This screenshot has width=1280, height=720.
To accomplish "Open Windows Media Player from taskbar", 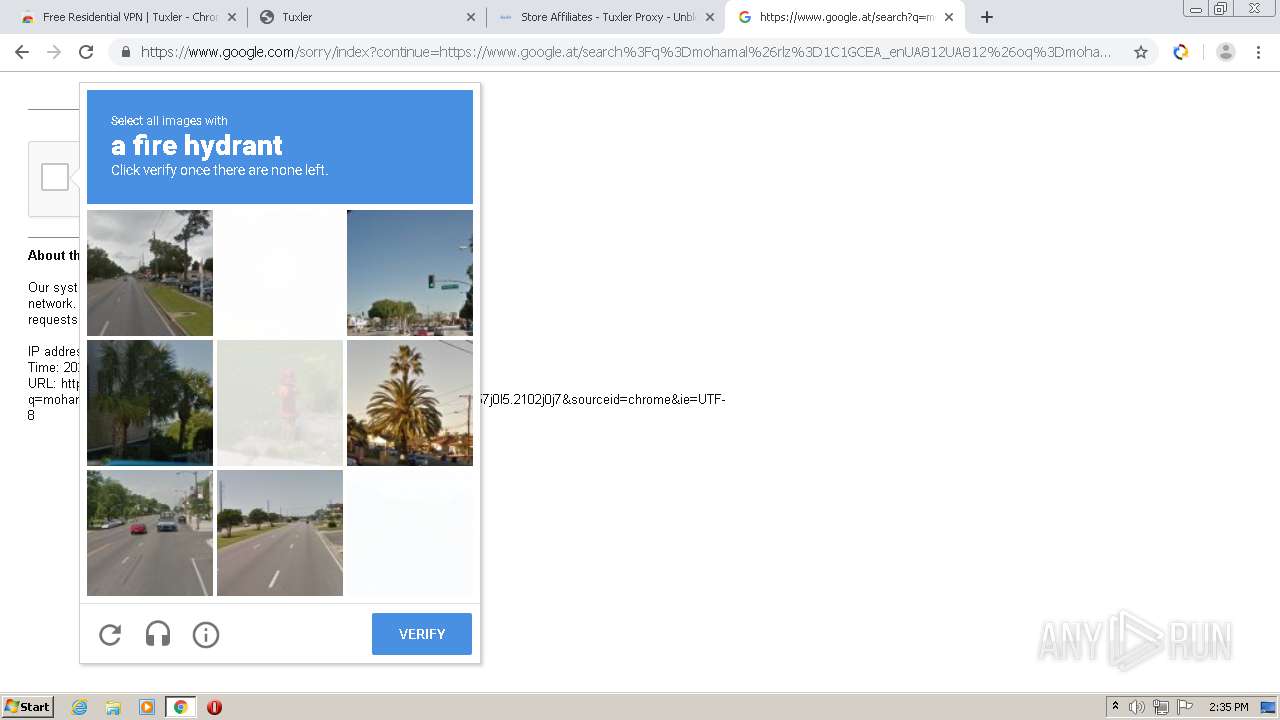I will [147, 707].
